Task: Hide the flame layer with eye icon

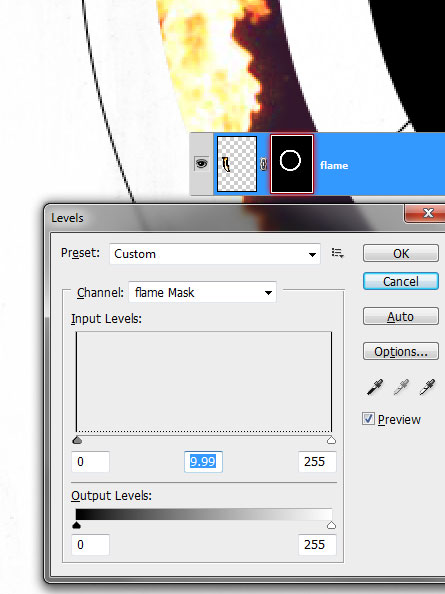Action: tap(201, 164)
